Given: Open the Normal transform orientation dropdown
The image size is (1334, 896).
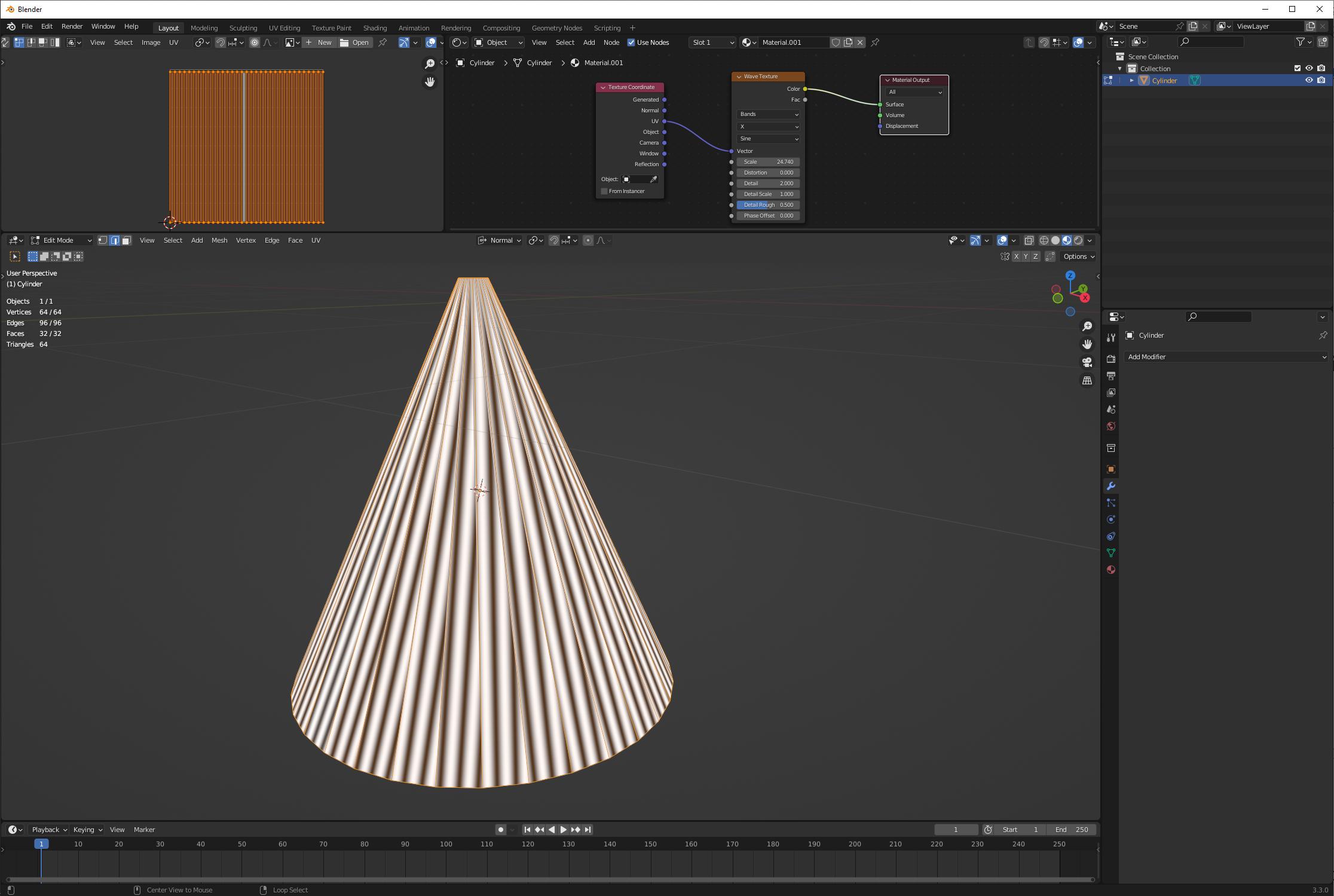Looking at the screenshot, I should (x=500, y=240).
